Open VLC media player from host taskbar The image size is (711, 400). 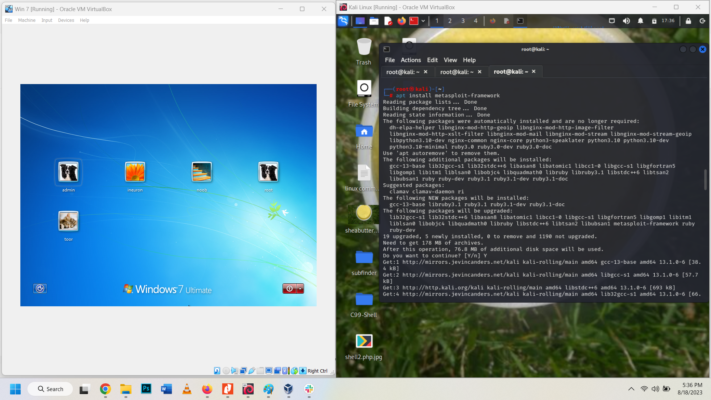click(x=186, y=389)
